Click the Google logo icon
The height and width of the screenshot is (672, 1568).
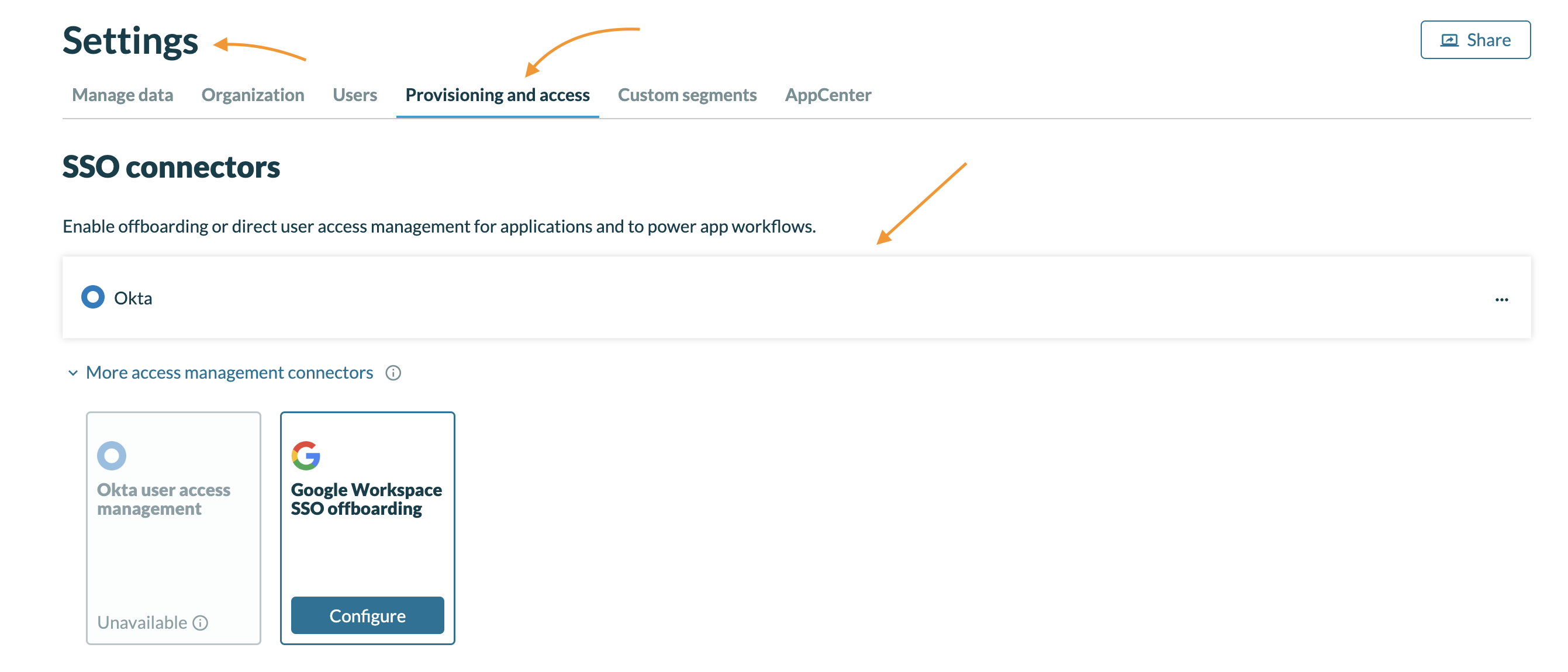[306, 456]
